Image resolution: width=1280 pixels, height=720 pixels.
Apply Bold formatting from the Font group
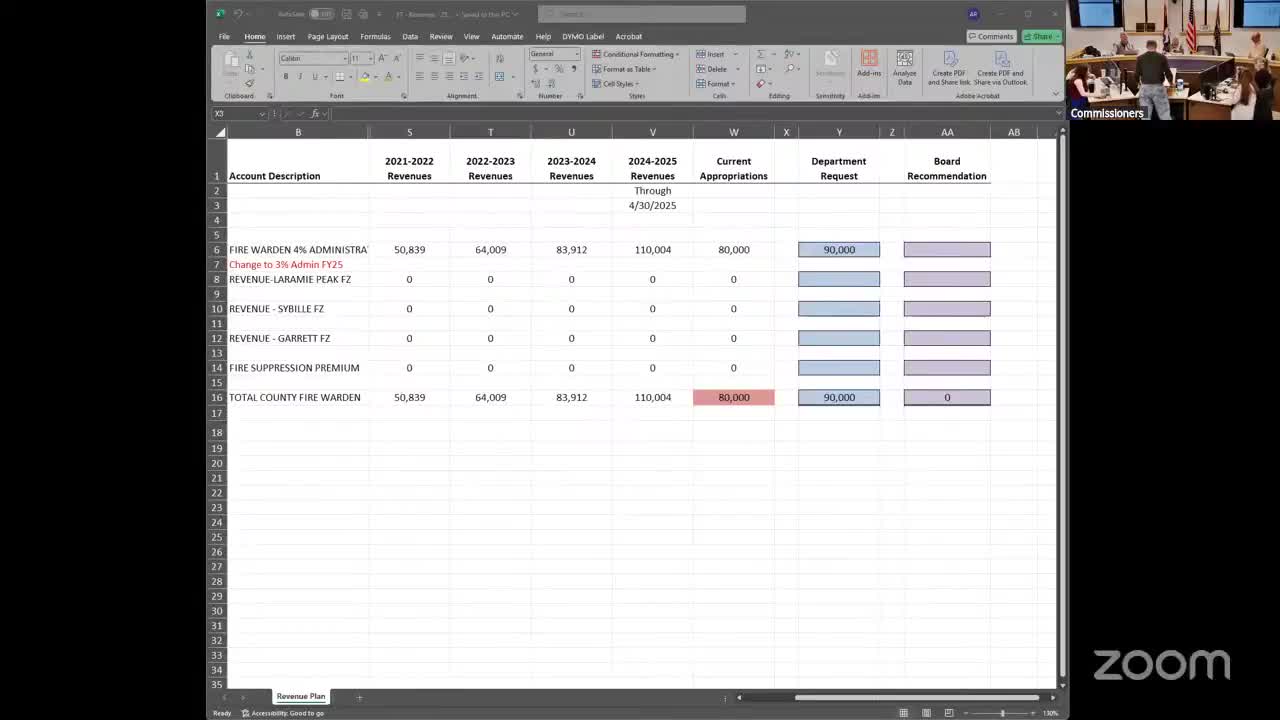point(286,77)
